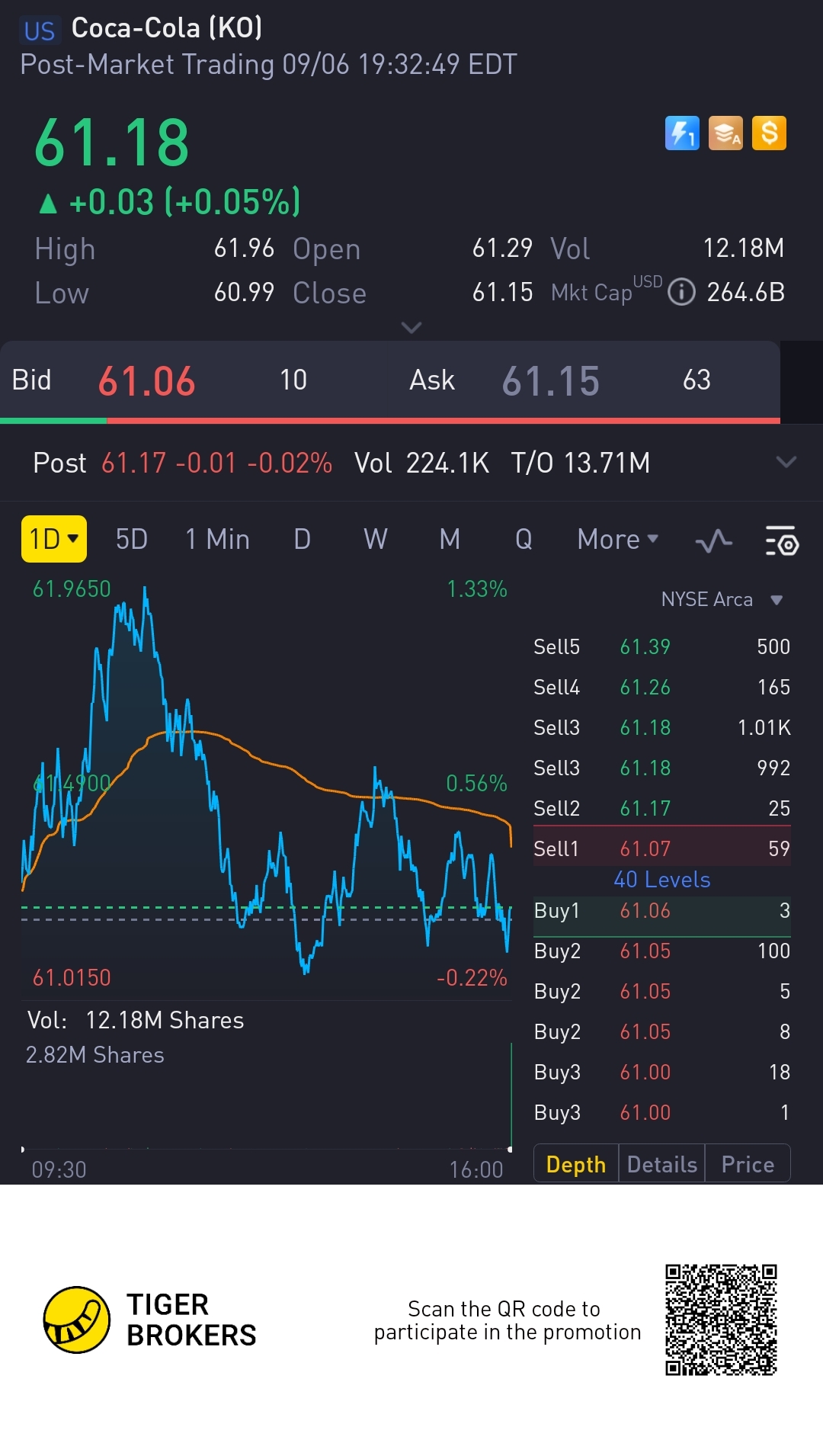Tap the current price 61.18
The image size is (823, 1456).
pyautogui.click(x=112, y=143)
